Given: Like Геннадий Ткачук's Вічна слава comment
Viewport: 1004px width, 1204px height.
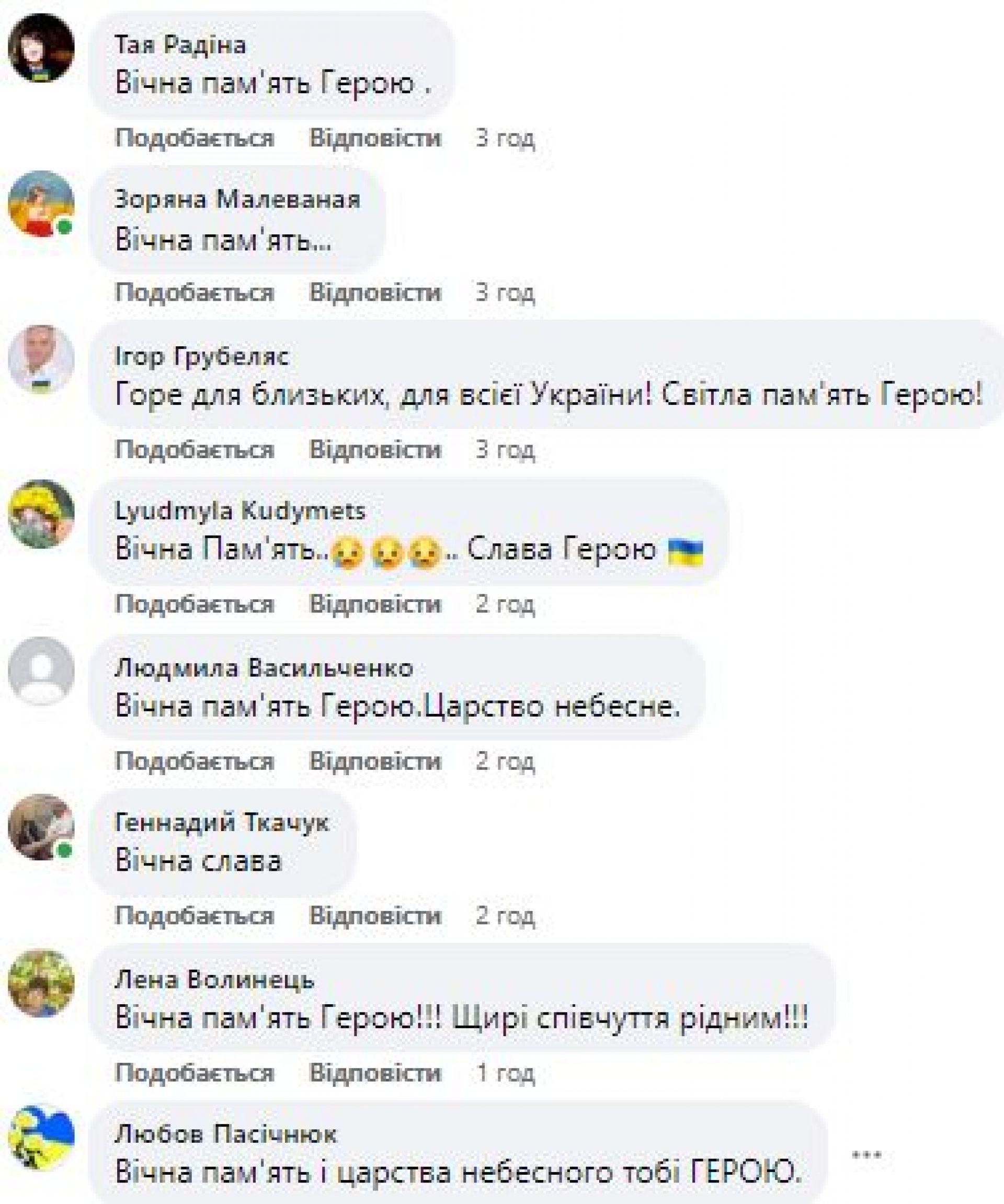Looking at the screenshot, I should 195,916.
